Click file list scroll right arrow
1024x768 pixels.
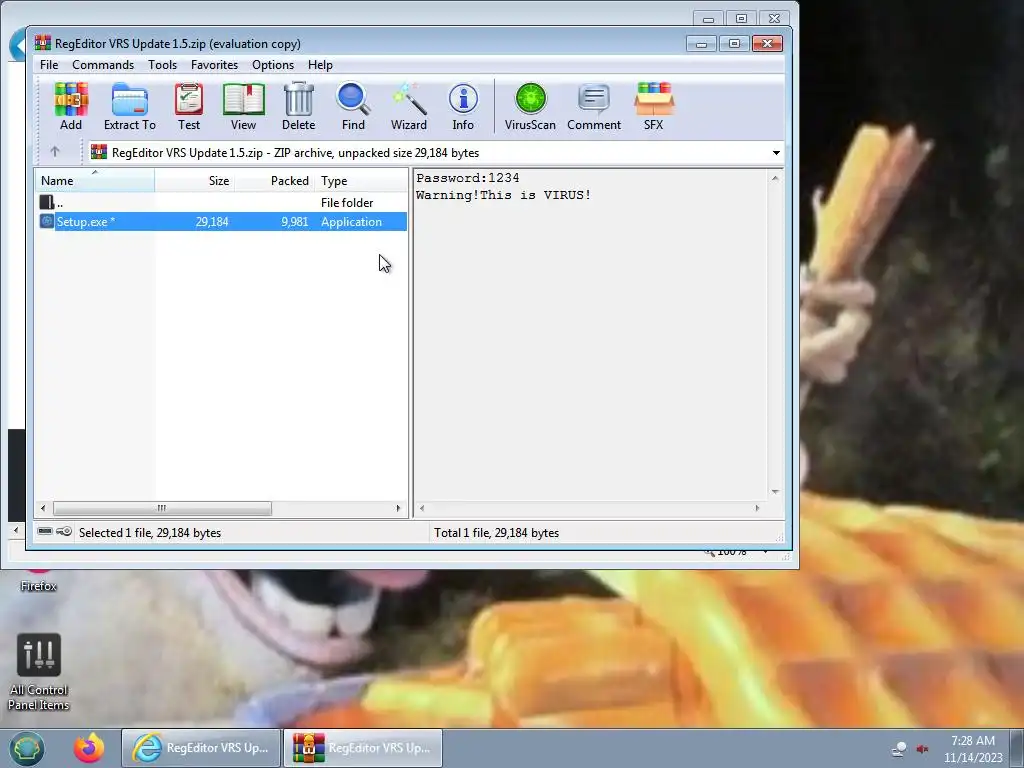pyautogui.click(x=398, y=508)
